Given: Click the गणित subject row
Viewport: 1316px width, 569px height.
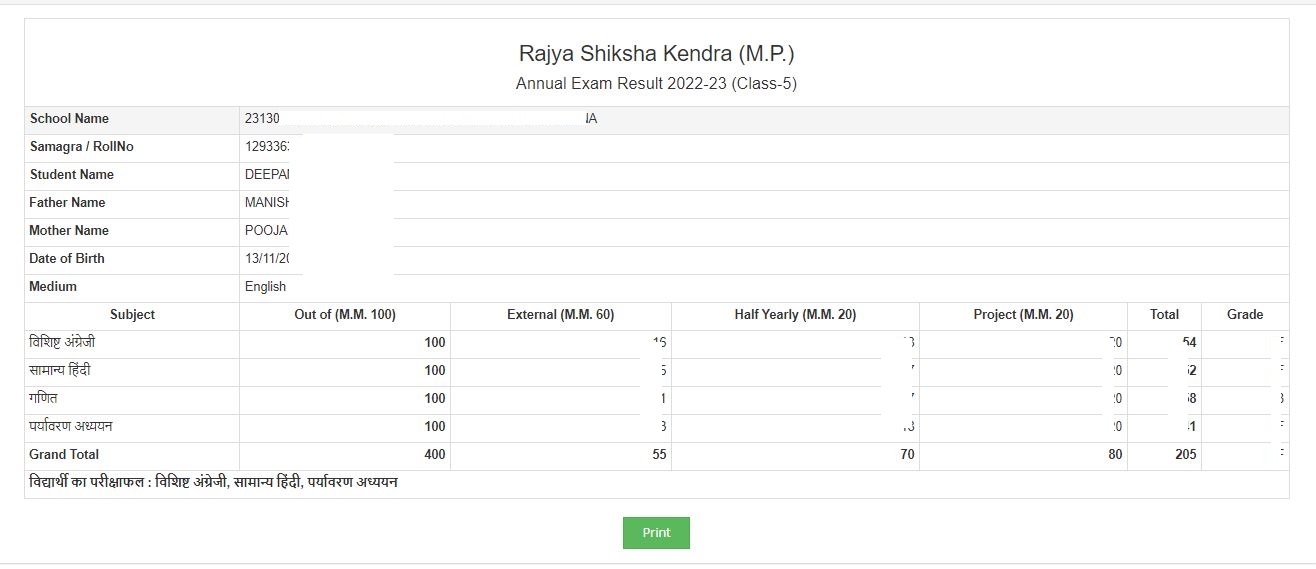Looking at the screenshot, I should 44,399.
